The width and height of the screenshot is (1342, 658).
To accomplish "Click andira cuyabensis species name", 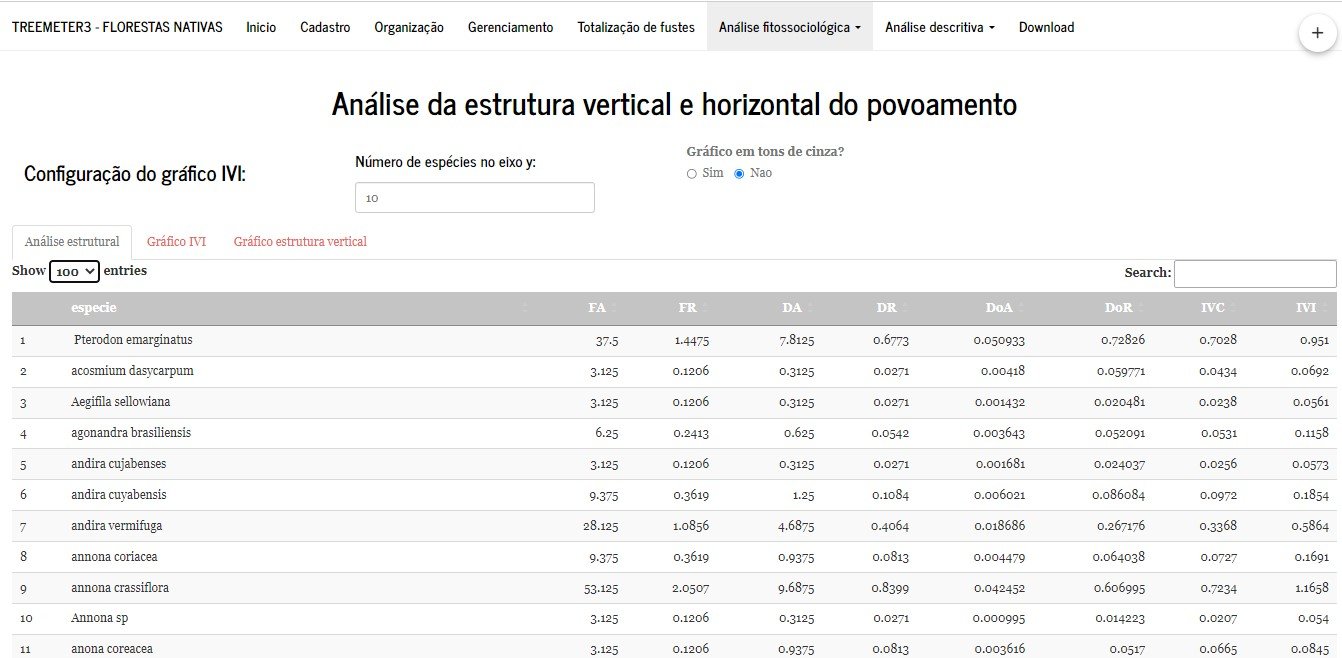I will [x=119, y=495].
